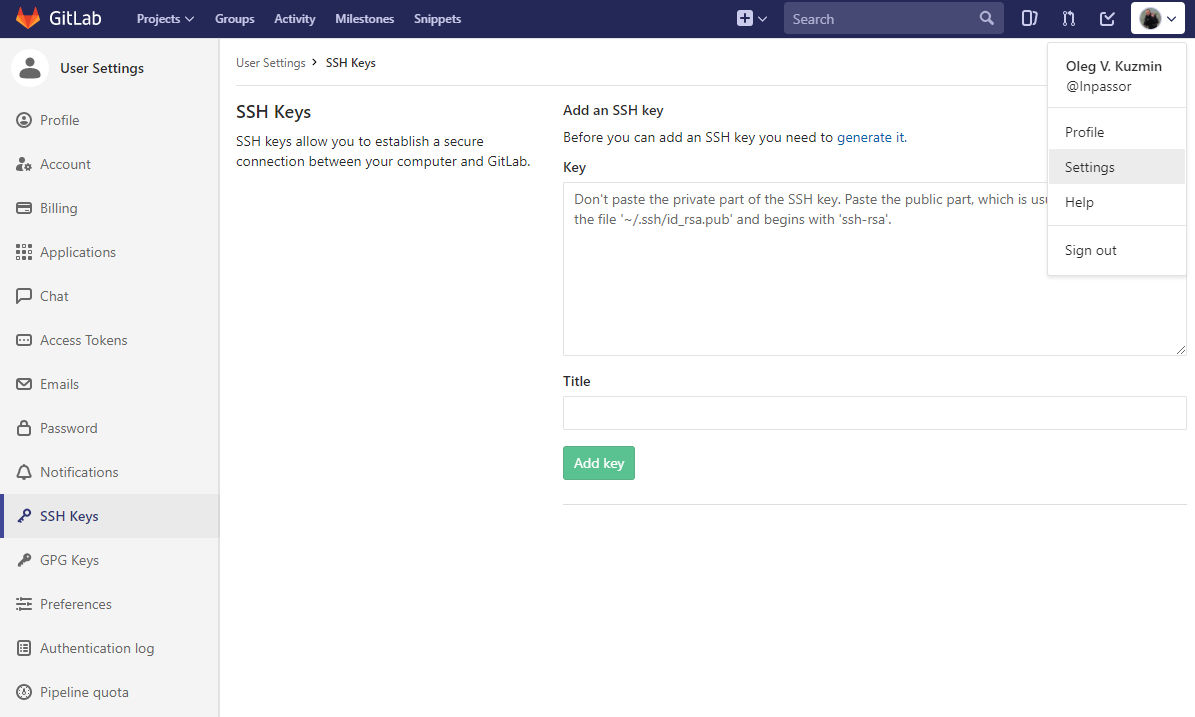Viewport: 1195px width, 717px height.
Task: Open the merge requests icon
Action: point(1068,18)
